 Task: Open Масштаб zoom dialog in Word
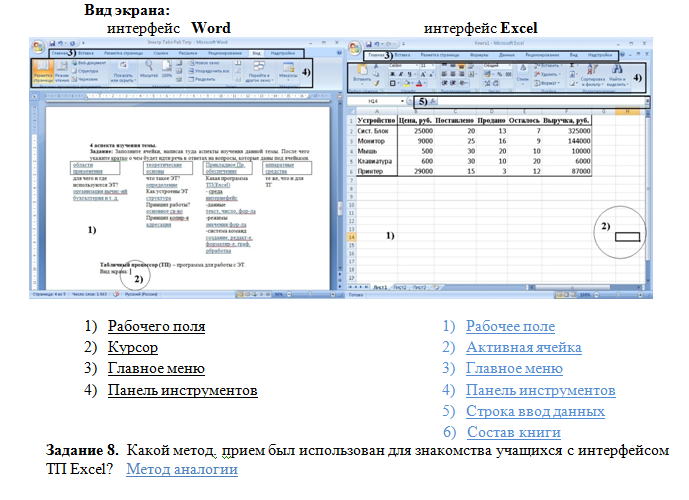click(x=149, y=69)
